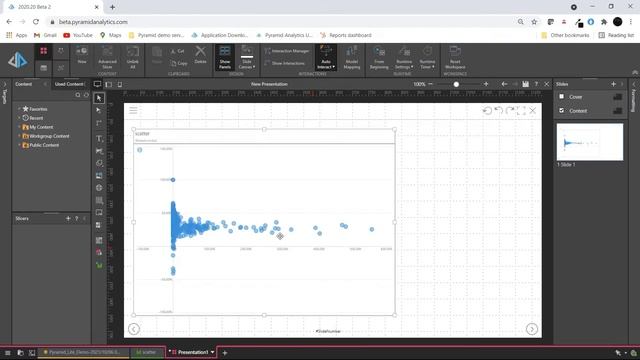This screenshot has height=360, width=640.
Task: Click the fullscreen icon on the slide
Action: (x=521, y=111)
